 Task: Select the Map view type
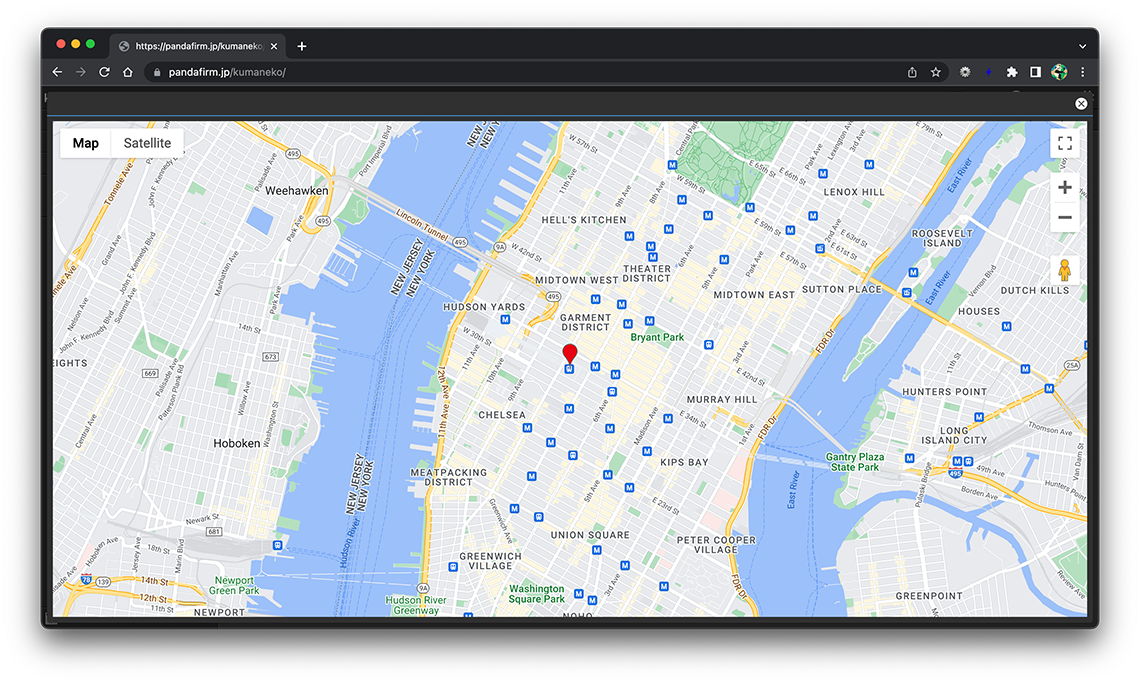click(86, 143)
